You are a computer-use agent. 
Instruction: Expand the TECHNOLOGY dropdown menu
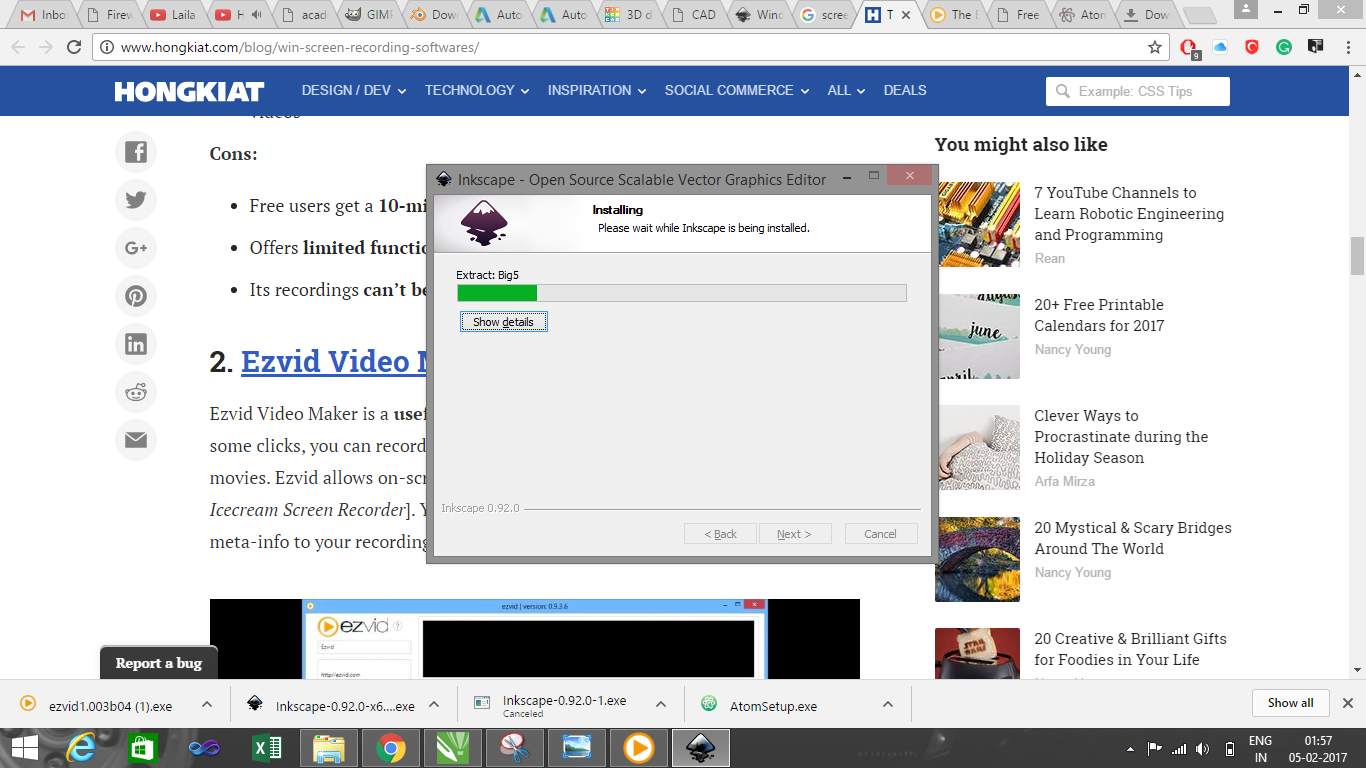click(x=477, y=90)
